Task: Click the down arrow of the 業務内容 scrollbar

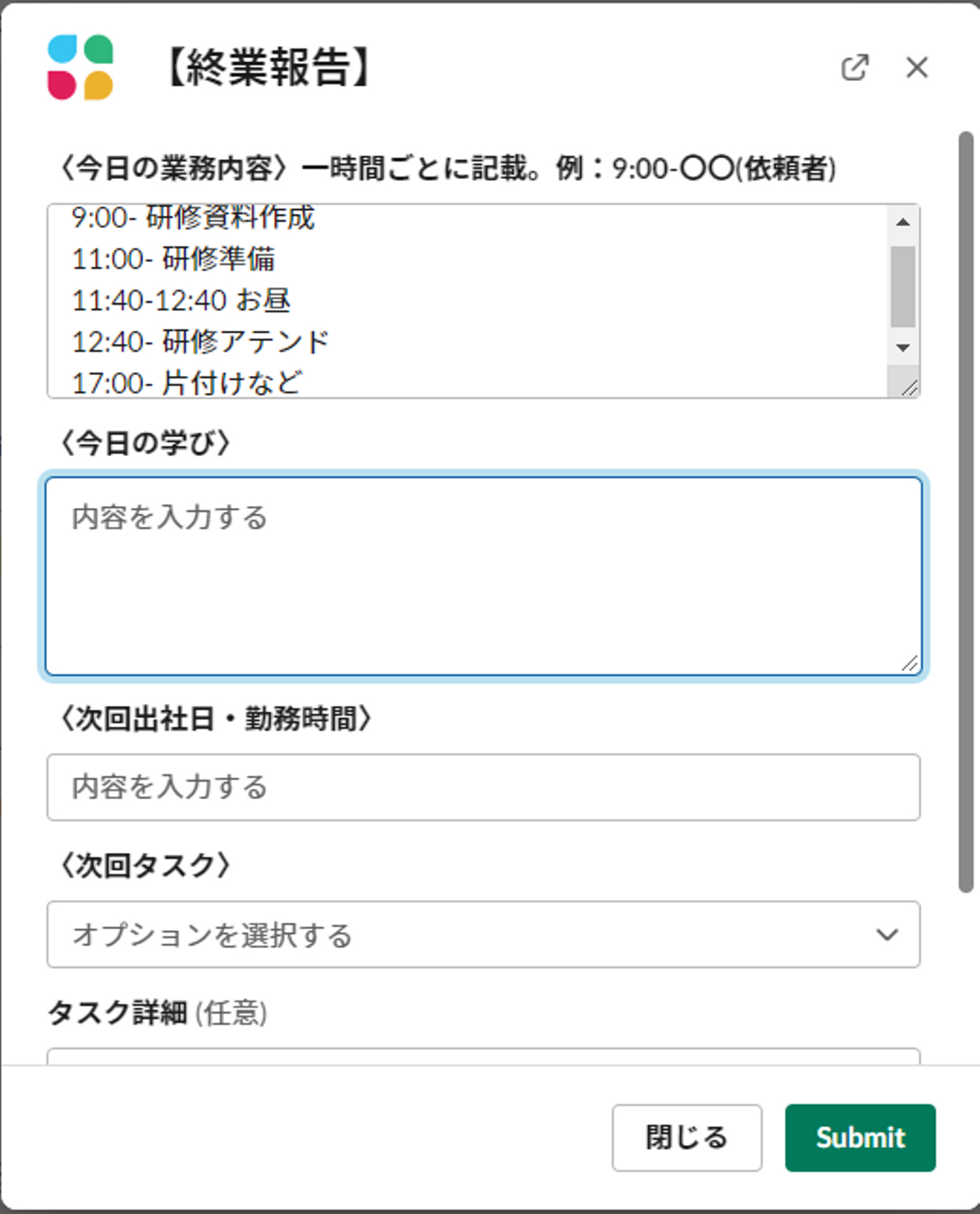Action: (903, 347)
